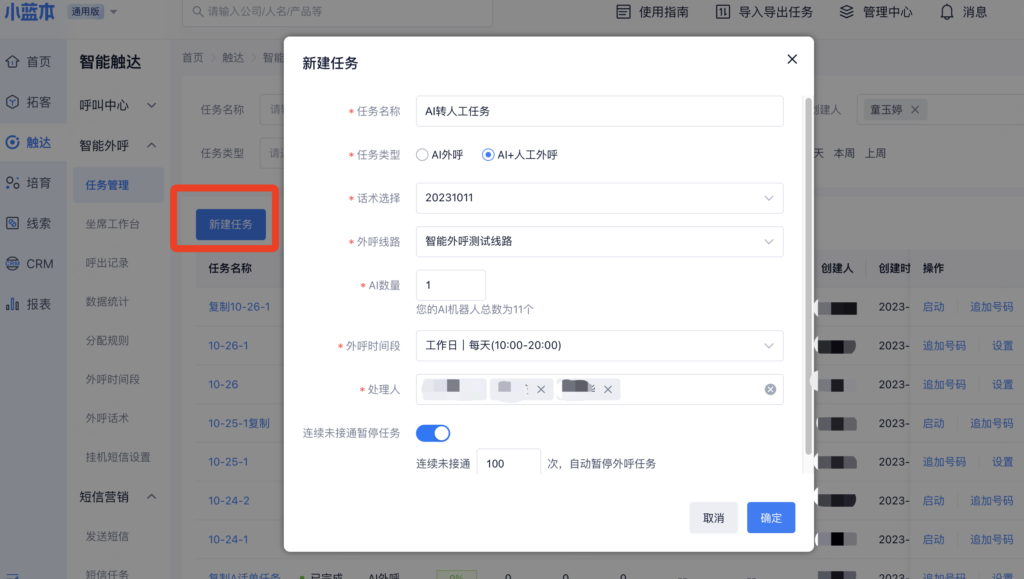Select the AI+人工外呼 radio option
The width and height of the screenshot is (1024, 579).
(x=488, y=155)
